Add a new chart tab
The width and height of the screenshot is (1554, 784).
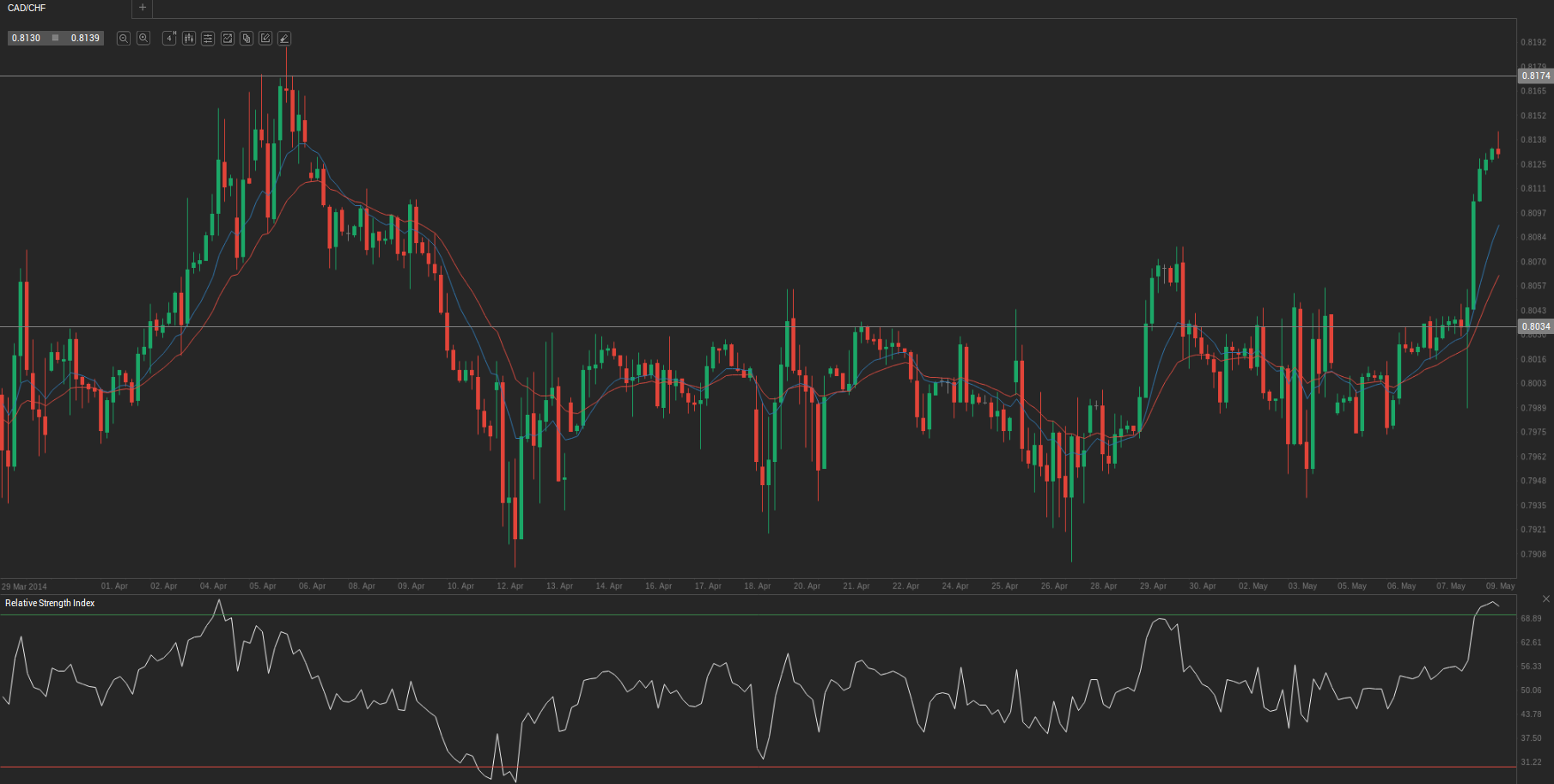pos(143,8)
